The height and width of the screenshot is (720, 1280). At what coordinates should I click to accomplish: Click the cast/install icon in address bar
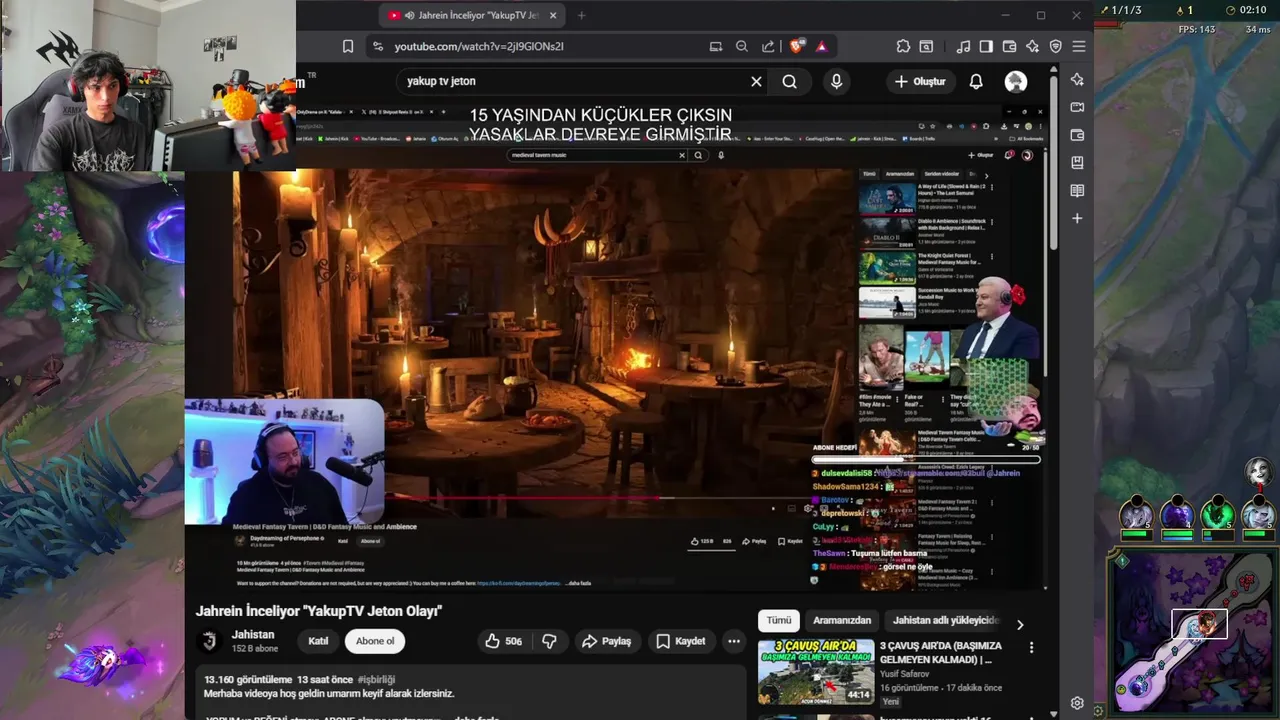coord(716,46)
